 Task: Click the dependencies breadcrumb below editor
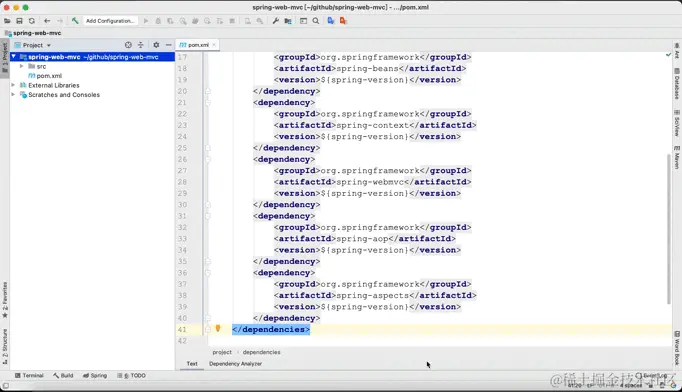(261, 352)
